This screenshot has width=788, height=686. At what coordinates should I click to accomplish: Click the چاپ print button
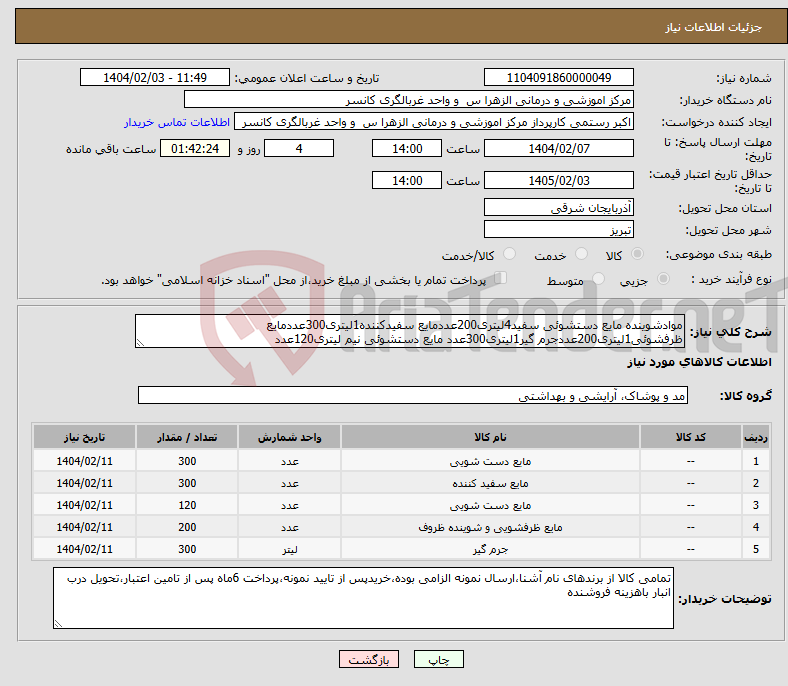(x=439, y=659)
